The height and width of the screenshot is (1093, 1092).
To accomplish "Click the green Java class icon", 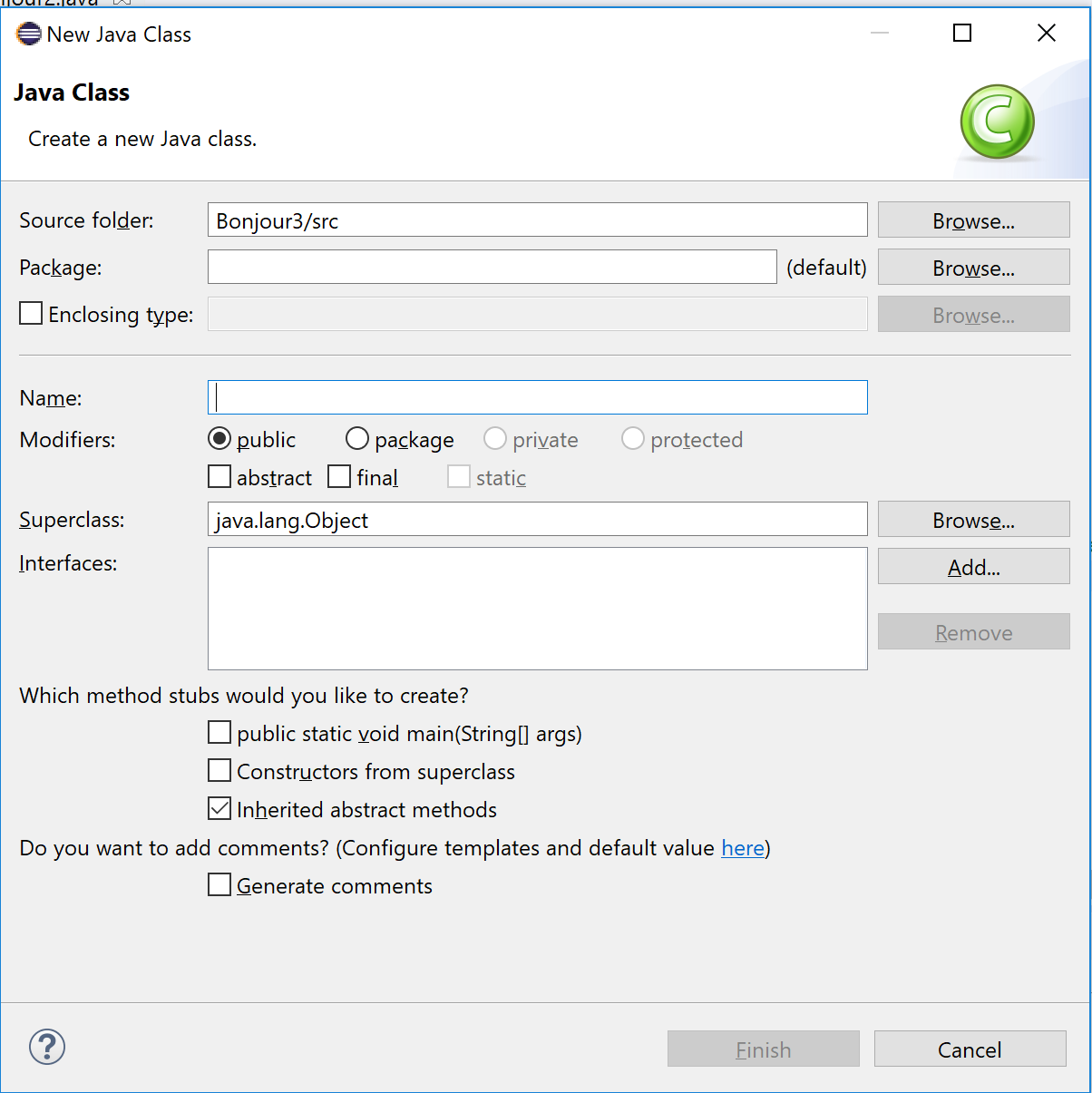I will [x=997, y=122].
